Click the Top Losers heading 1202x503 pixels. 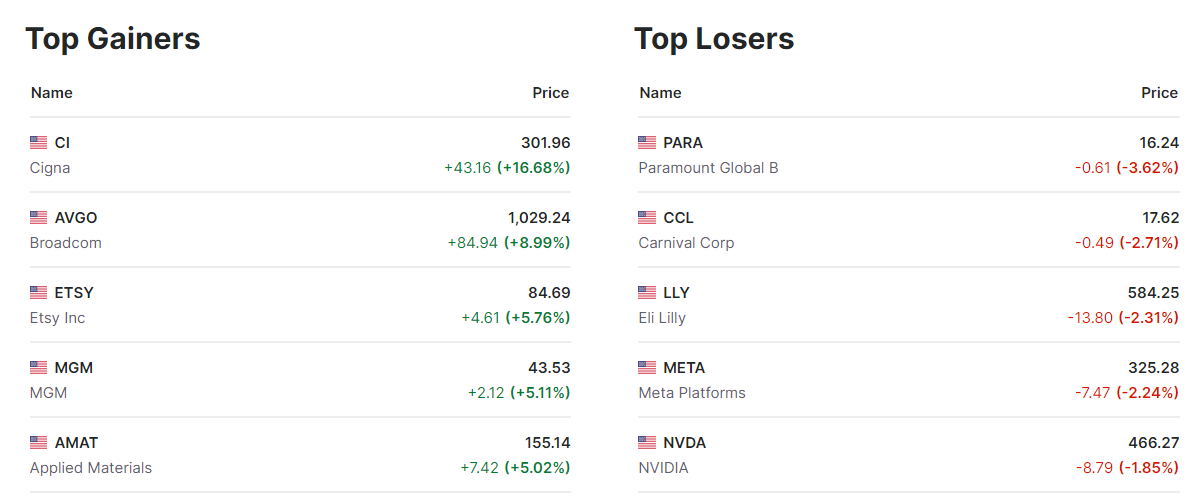coord(714,39)
